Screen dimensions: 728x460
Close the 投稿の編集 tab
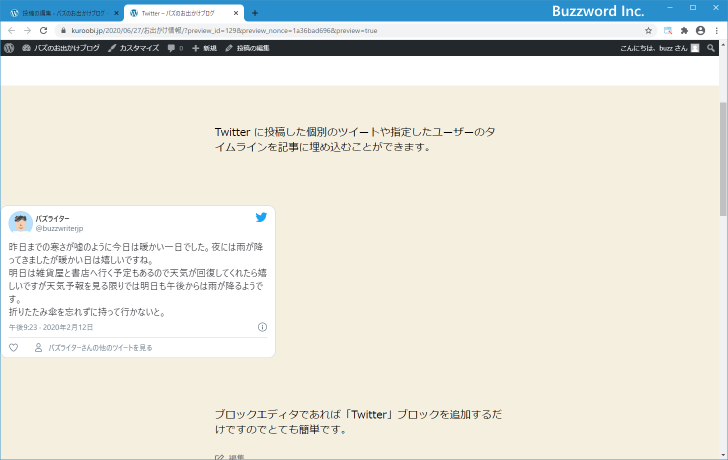117,13
